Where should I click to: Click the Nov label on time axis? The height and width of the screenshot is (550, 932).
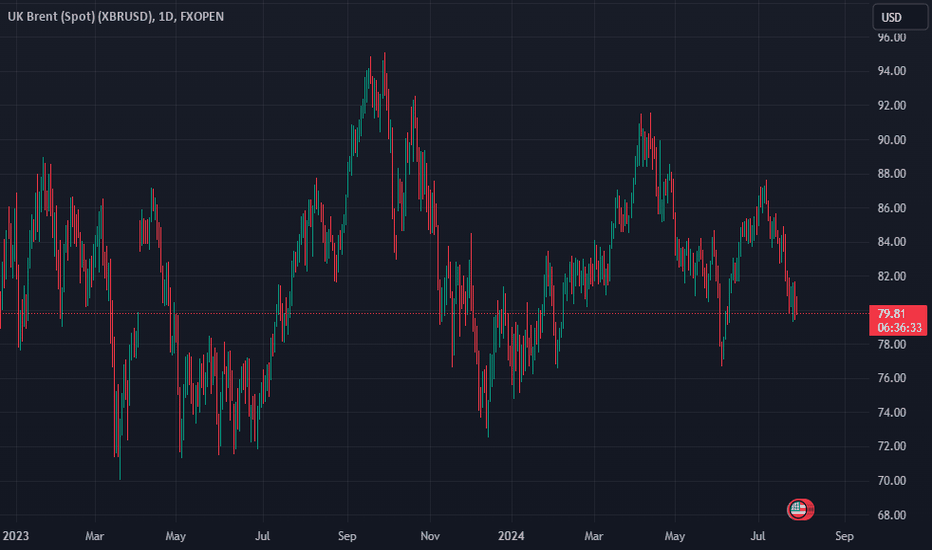click(430, 536)
